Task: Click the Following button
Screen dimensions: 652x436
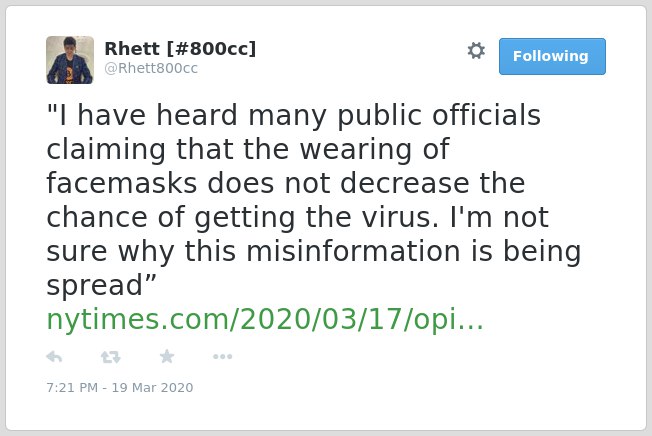Action: [552, 56]
